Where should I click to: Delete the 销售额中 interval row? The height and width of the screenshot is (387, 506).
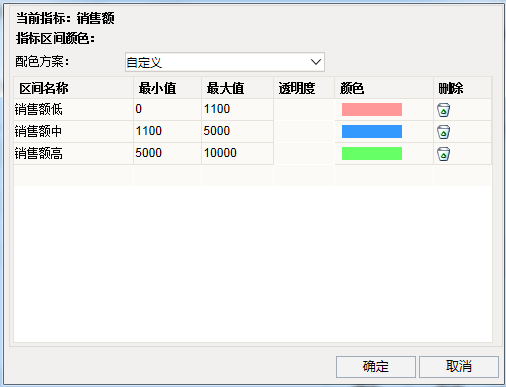(x=443, y=132)
